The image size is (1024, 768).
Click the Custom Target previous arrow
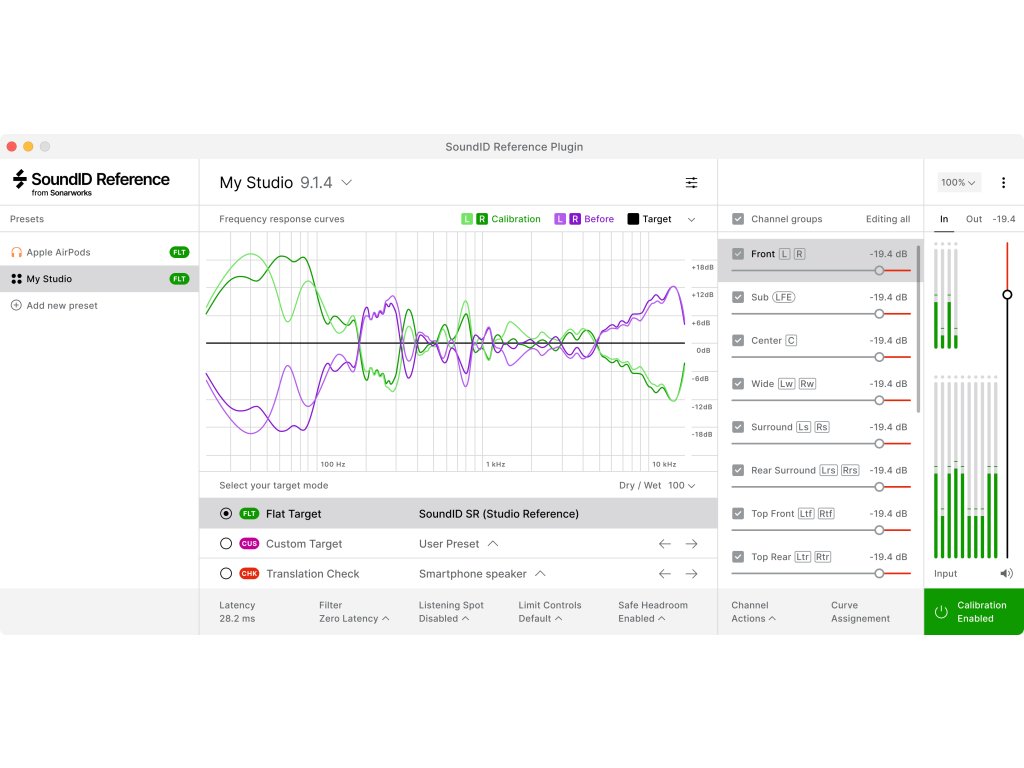pos(664,544)
